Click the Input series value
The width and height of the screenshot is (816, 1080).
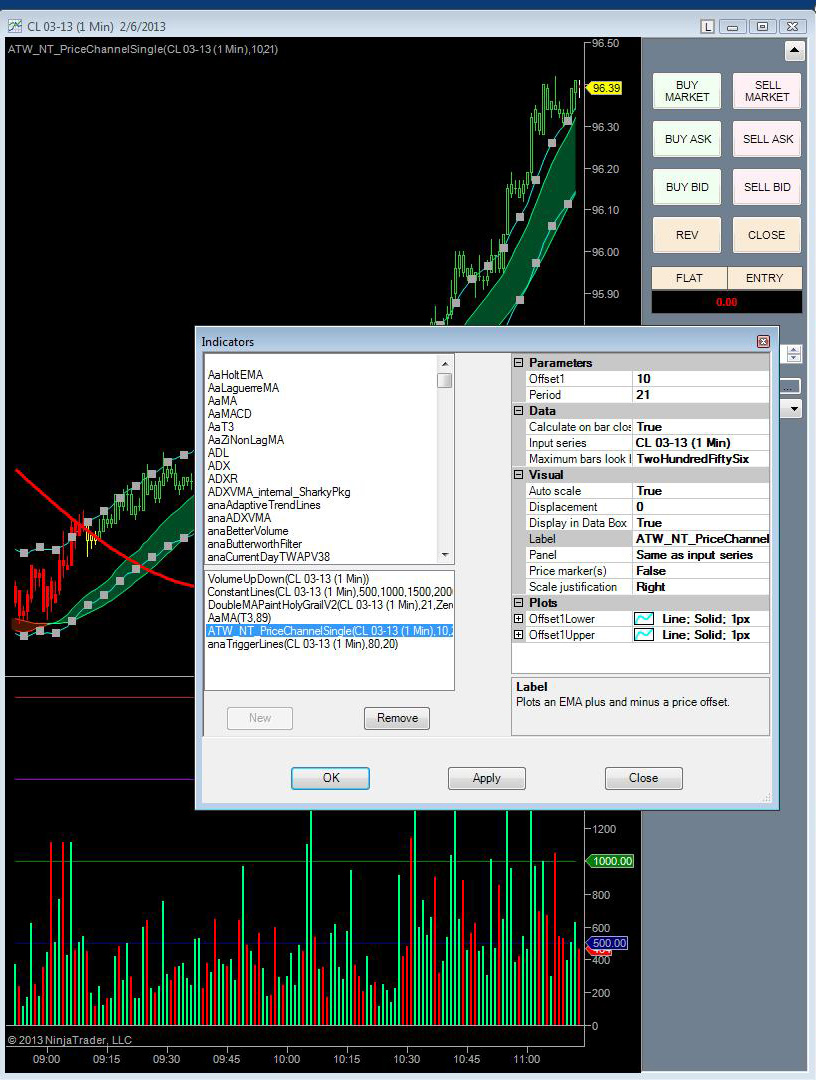(700, 443)
